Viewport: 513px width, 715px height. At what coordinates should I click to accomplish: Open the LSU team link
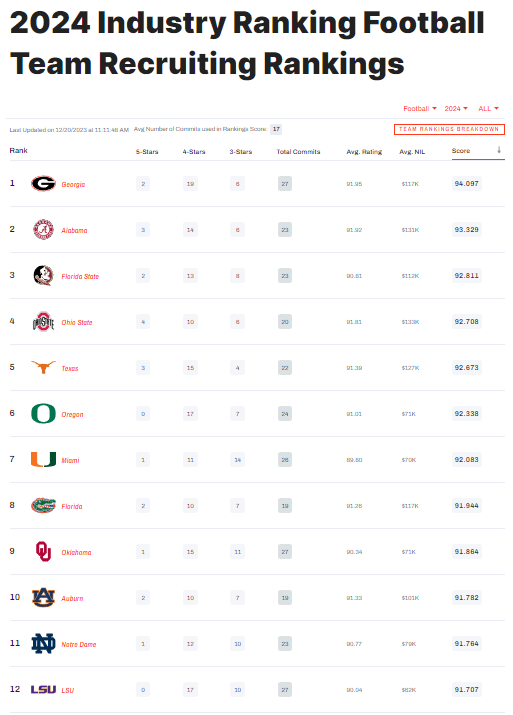pyautogui.click(x=67, y=690)
